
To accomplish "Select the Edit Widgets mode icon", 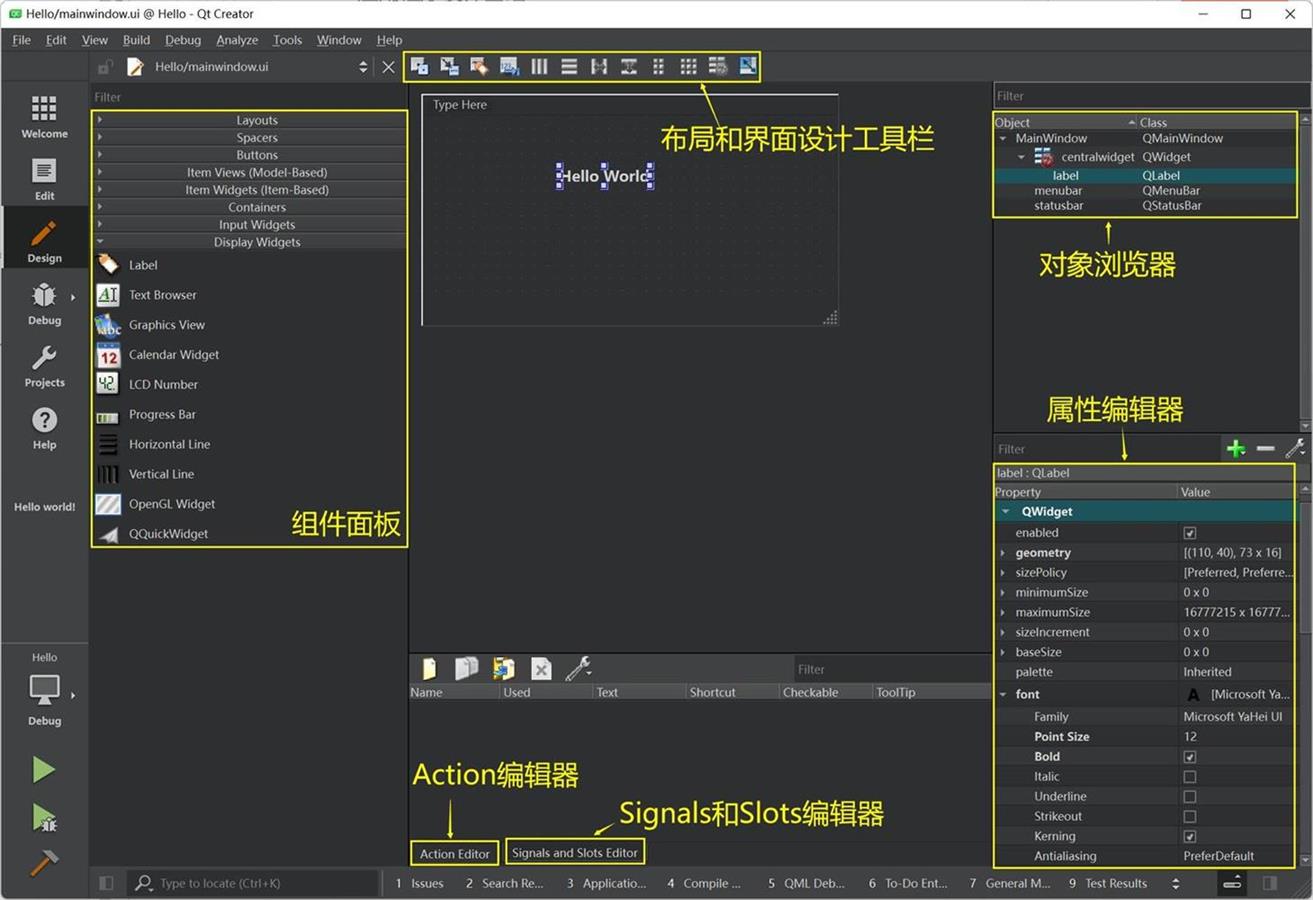I will point(419,66).
